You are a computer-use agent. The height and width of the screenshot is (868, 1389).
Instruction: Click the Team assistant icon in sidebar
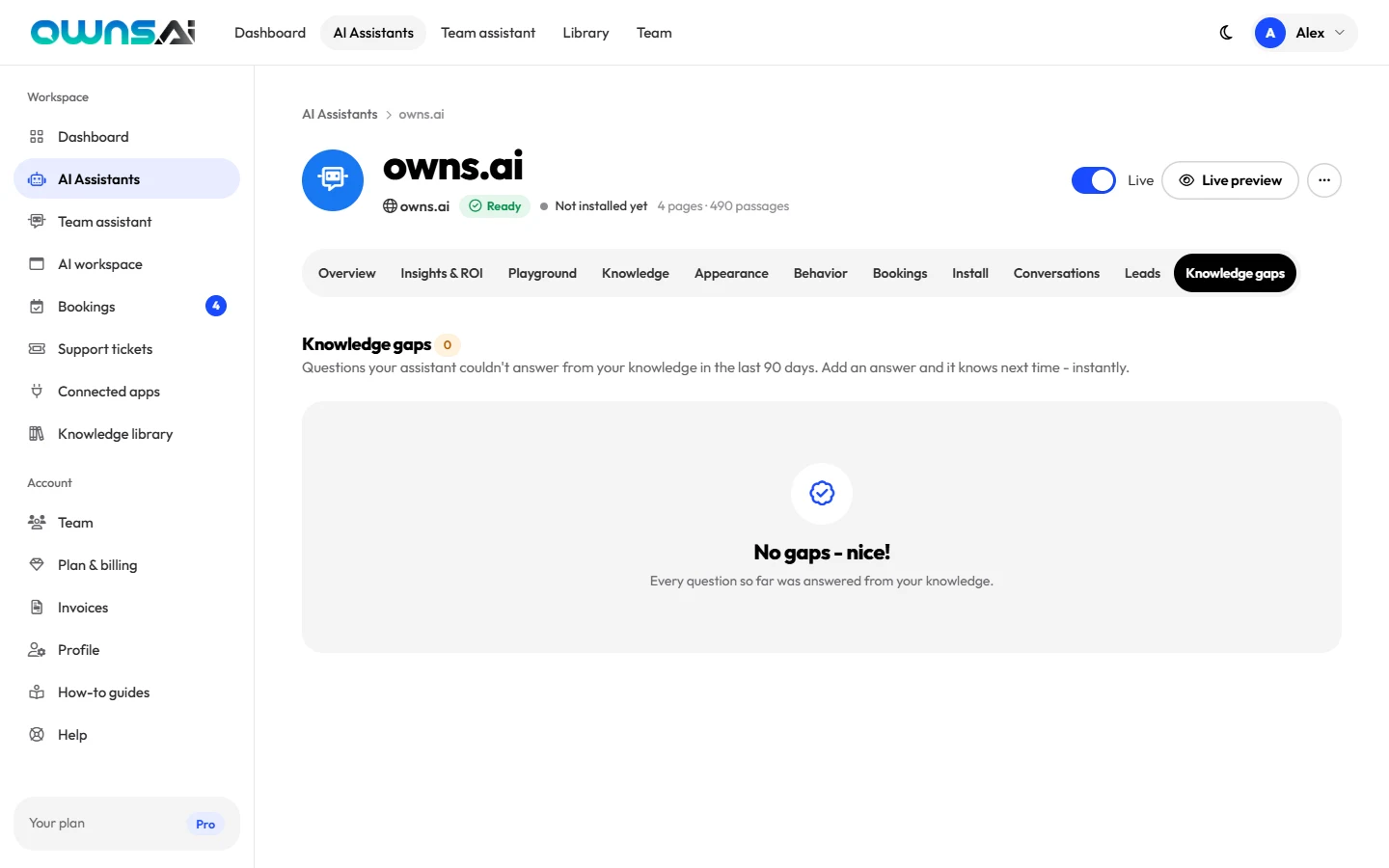37,222
